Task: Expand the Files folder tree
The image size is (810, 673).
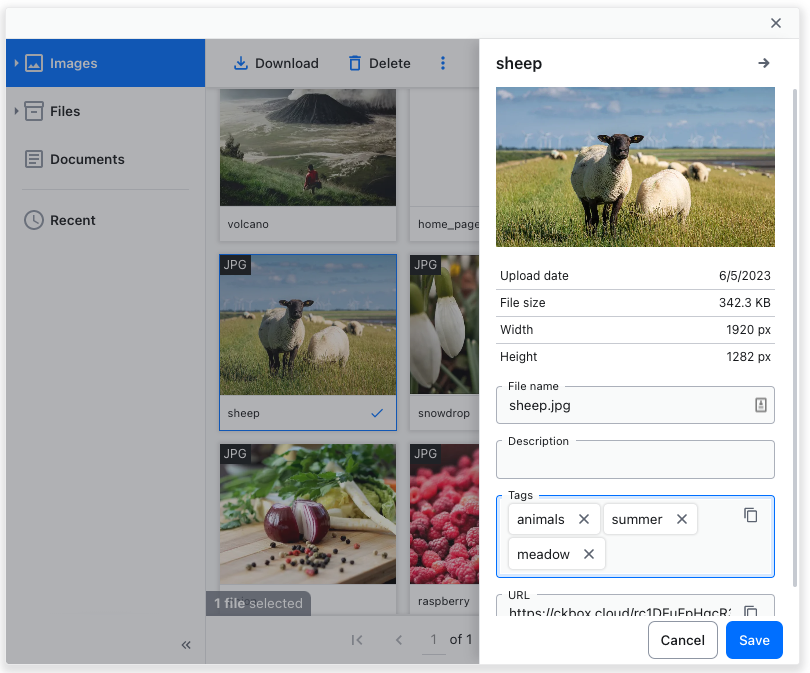Action: (x=16, y=111)
